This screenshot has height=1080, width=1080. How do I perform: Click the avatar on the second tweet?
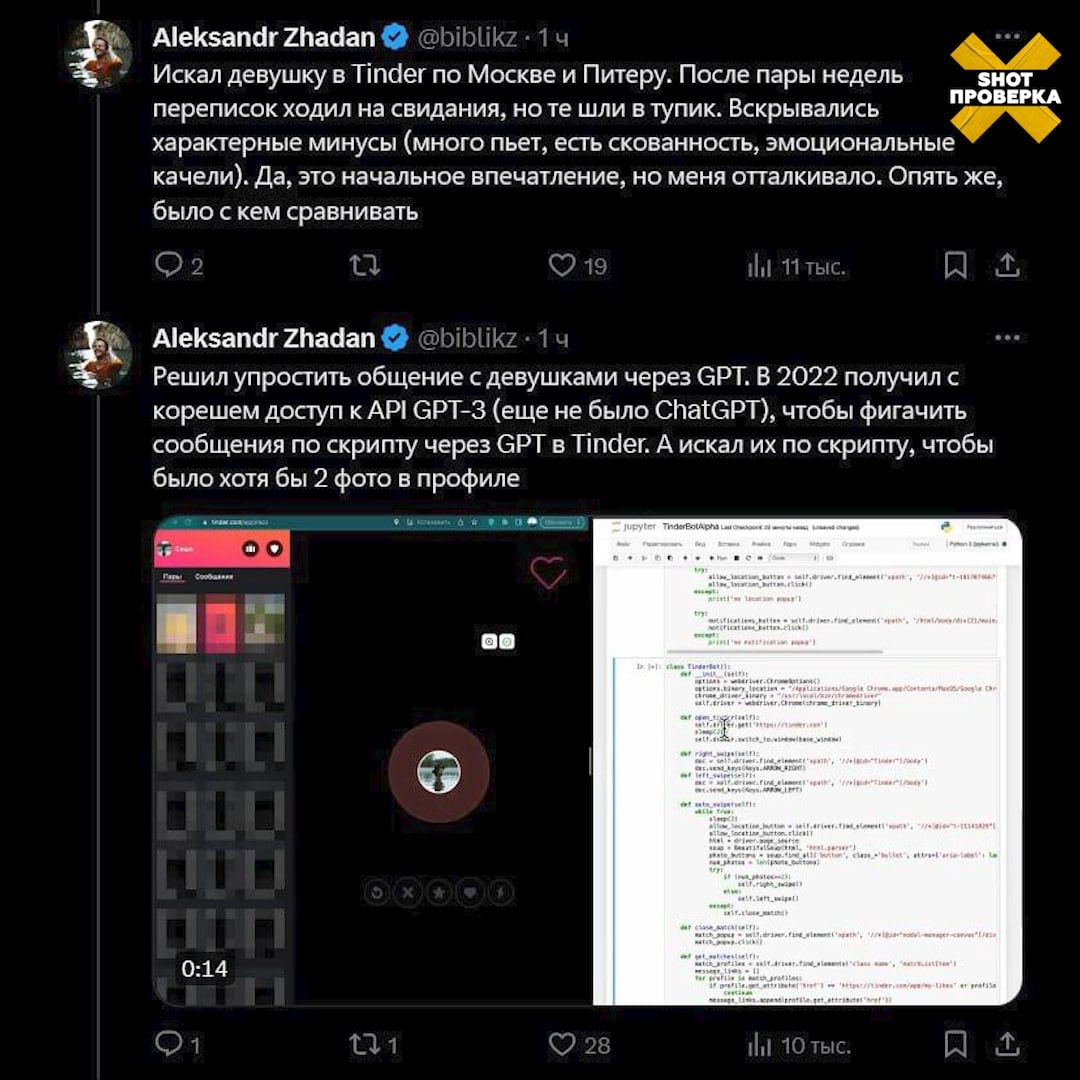point(98,355)
